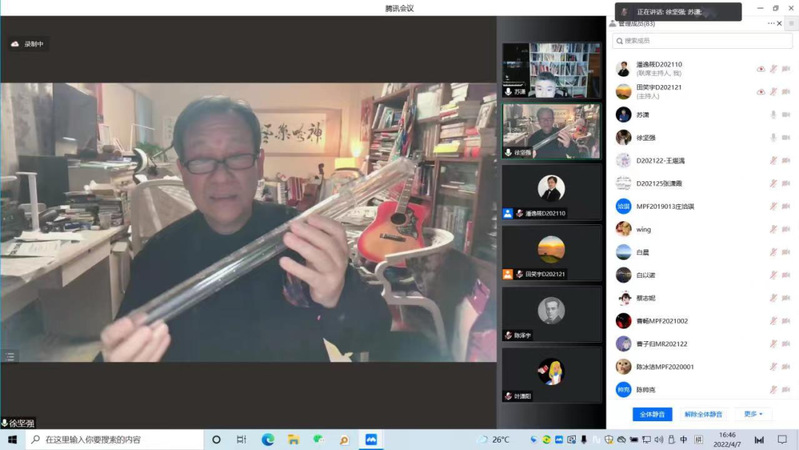The width and height of the screenshot is (799, 450).
Task: Click the avatar of member 陈帅克
Action: [x=623, y=389]
